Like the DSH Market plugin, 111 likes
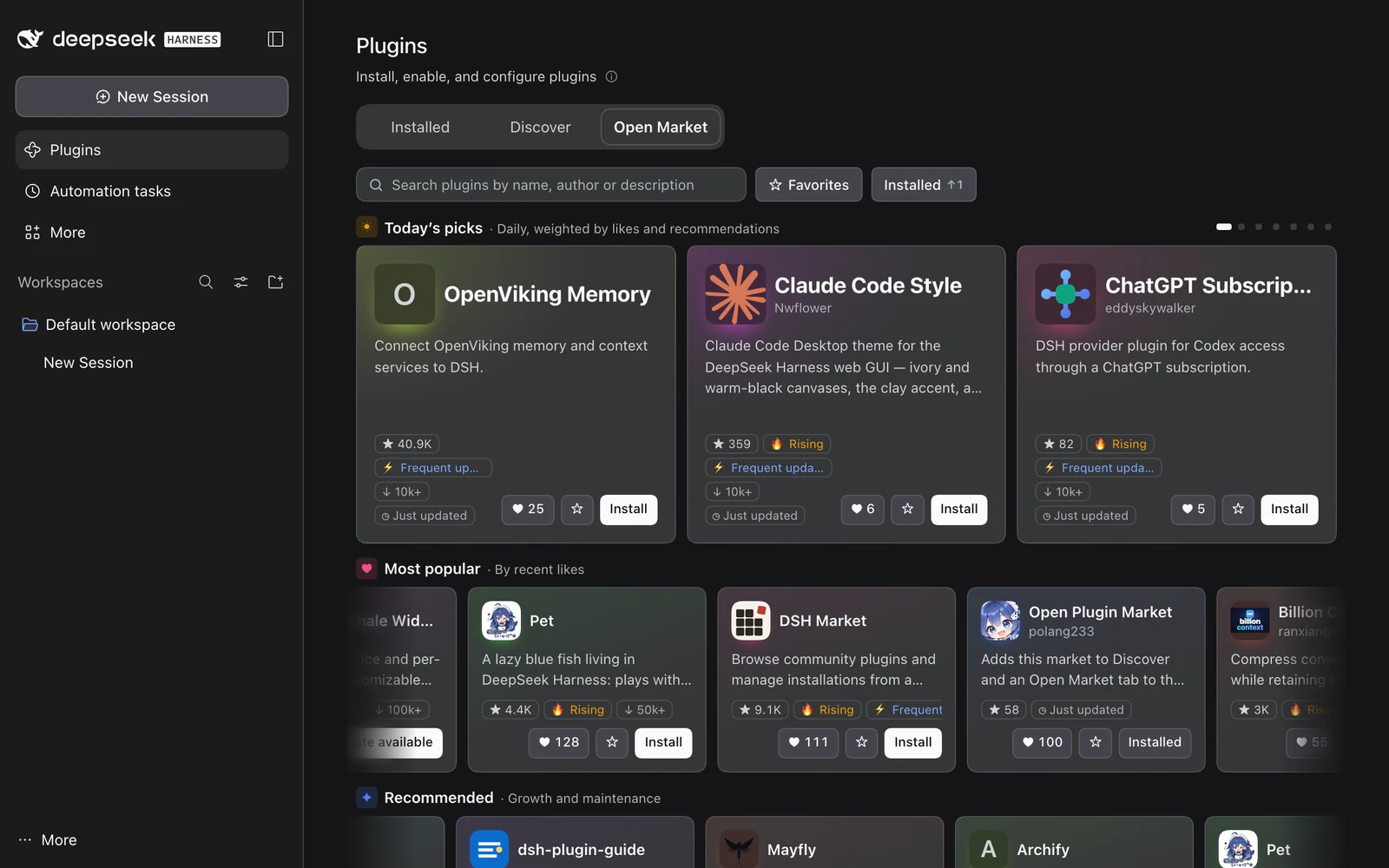 (x=808, y=742)
